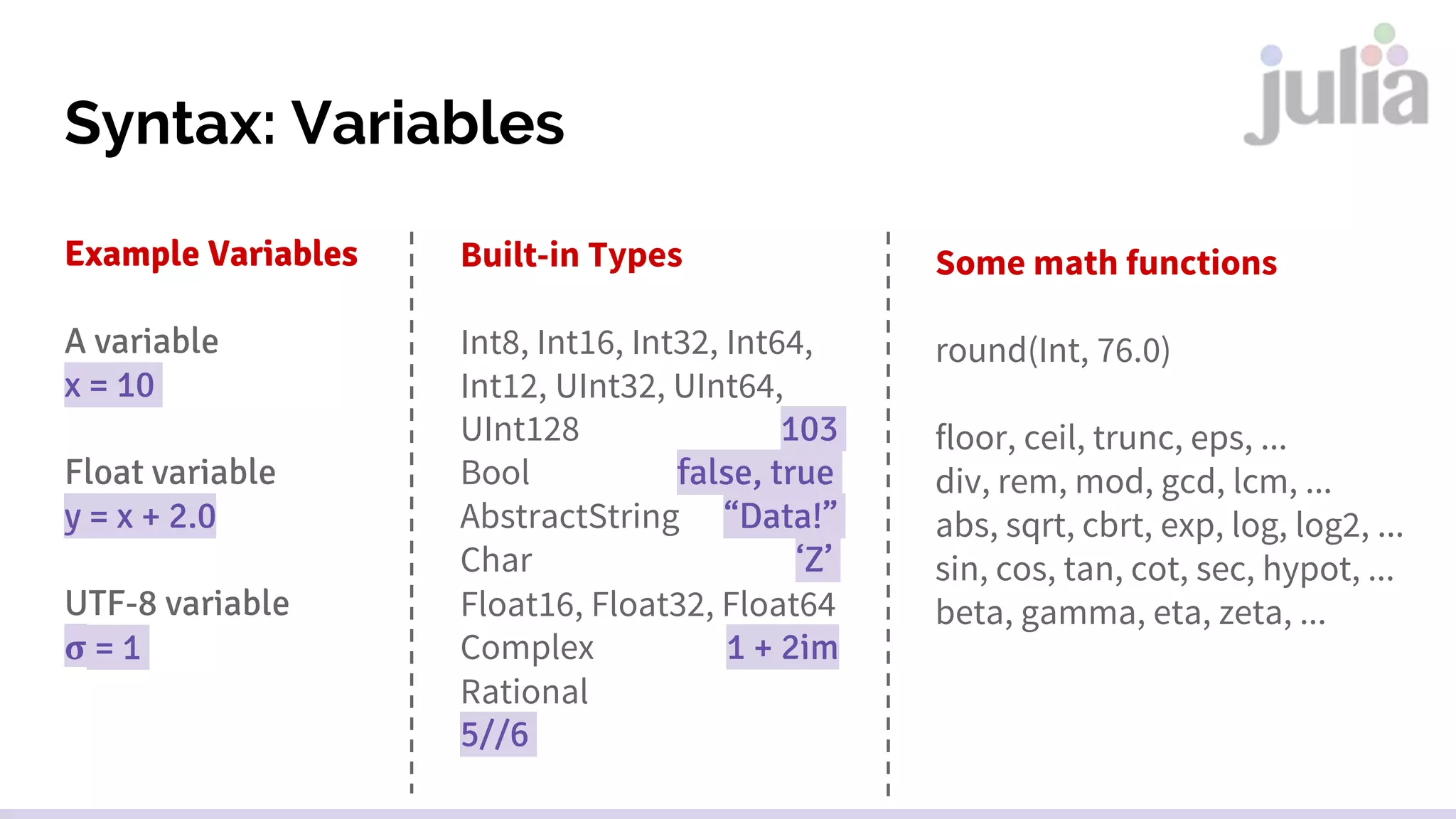Click the "false, true" Bool example
This screenshot has height=819, width=1456.
[x=756, y=473]
